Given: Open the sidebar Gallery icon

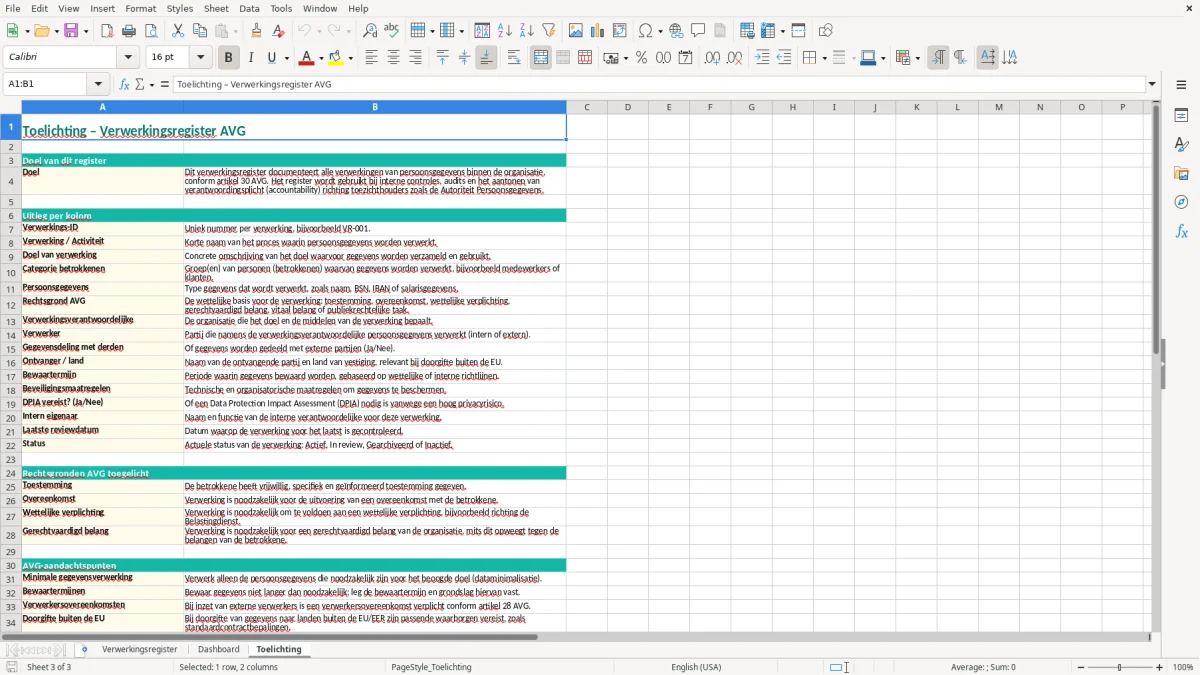Looking at the screenshot, I should click(1181, 173).
